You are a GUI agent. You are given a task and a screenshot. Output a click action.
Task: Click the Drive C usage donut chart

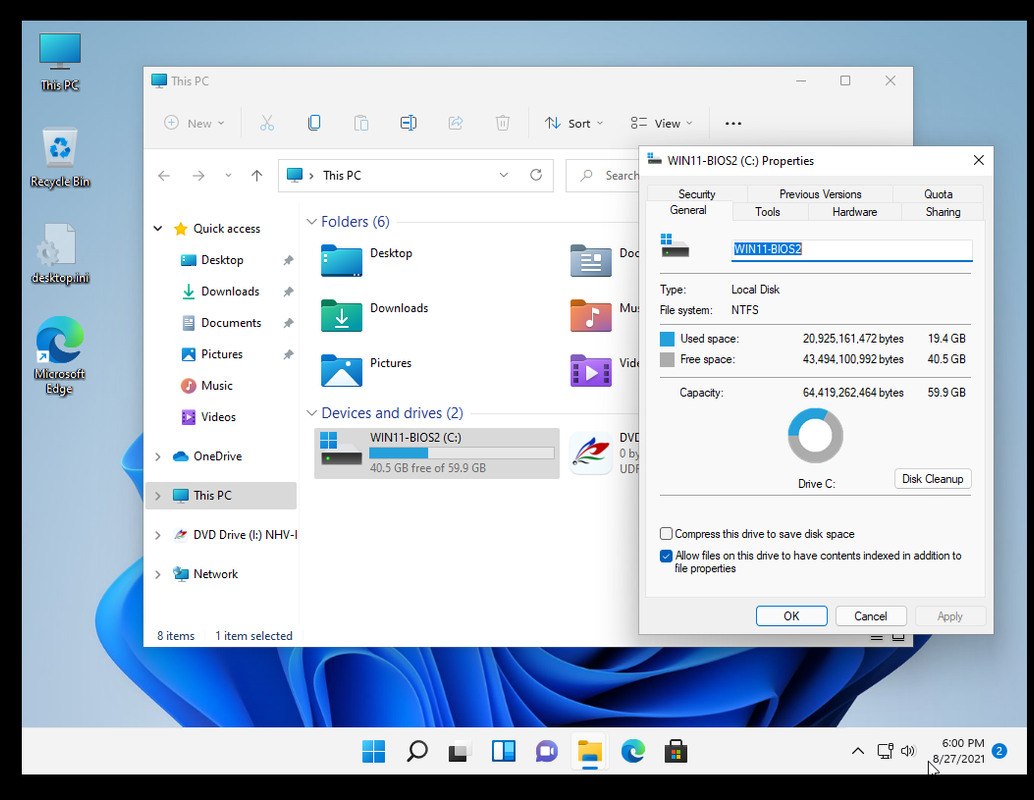click(815, 435)
